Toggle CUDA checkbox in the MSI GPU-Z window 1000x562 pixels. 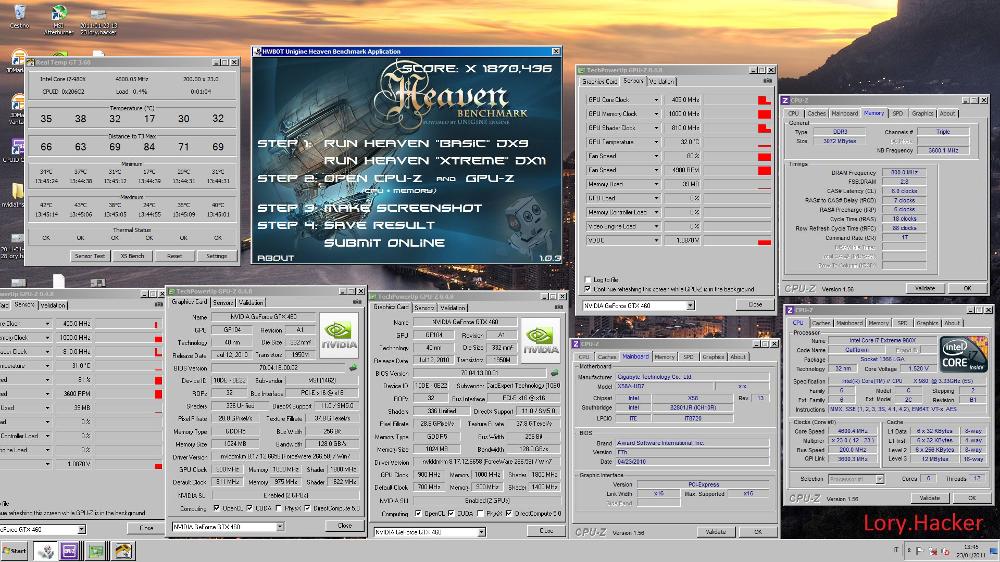coord(249,508)
